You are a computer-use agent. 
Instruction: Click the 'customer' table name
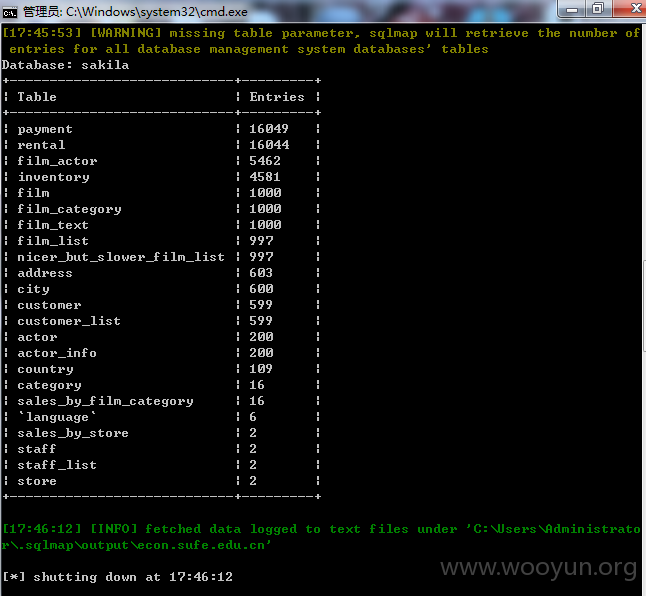(49, 305)
